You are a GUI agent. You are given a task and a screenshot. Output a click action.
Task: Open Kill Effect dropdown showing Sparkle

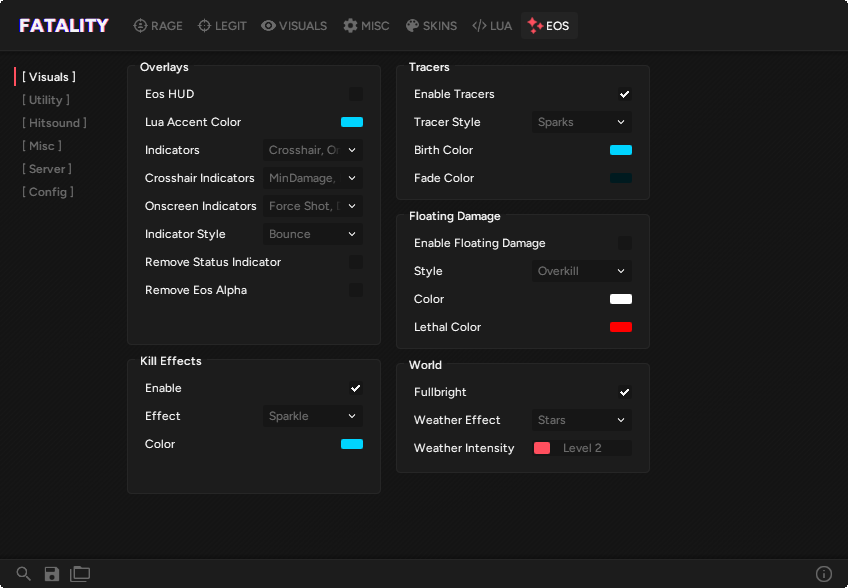click(313, 416)
